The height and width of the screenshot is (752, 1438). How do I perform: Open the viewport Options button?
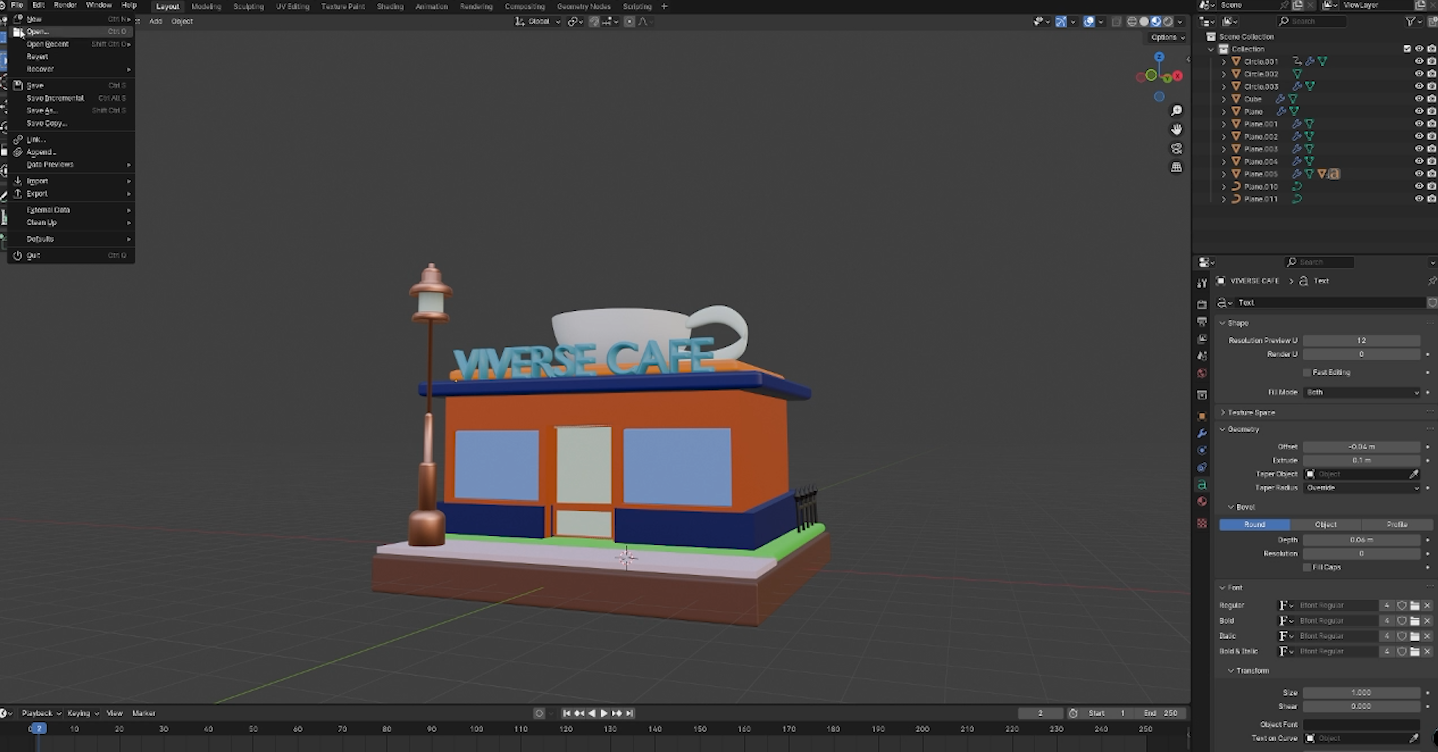pos(1164,37)
